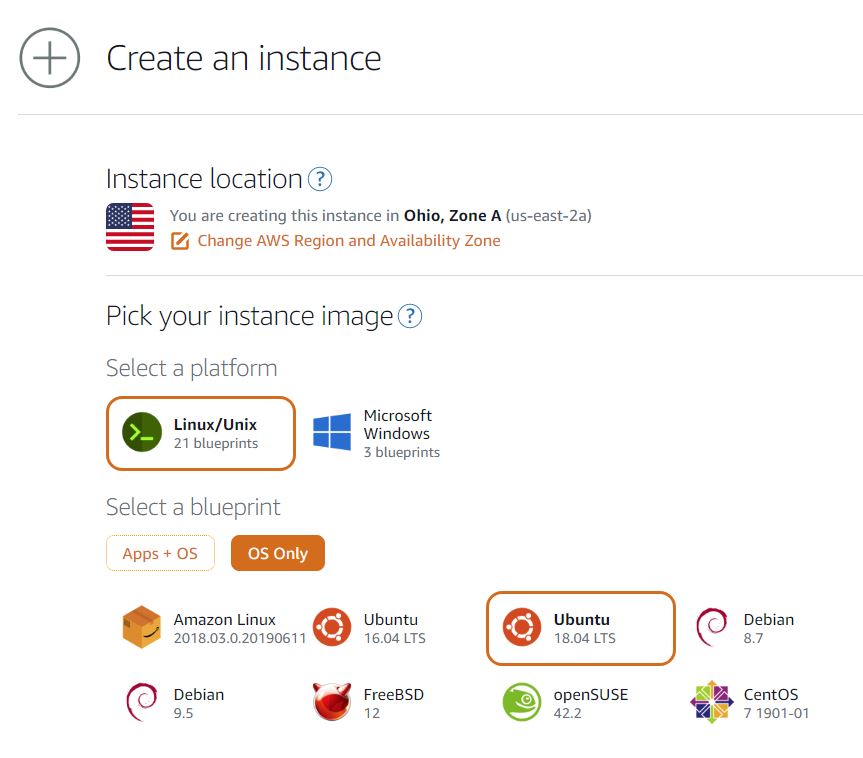This screenshot has width=863, height=758.
Task: Click the 'Pick your instance image' heading text
Action: pyautogui.click(x=249, y=317)
